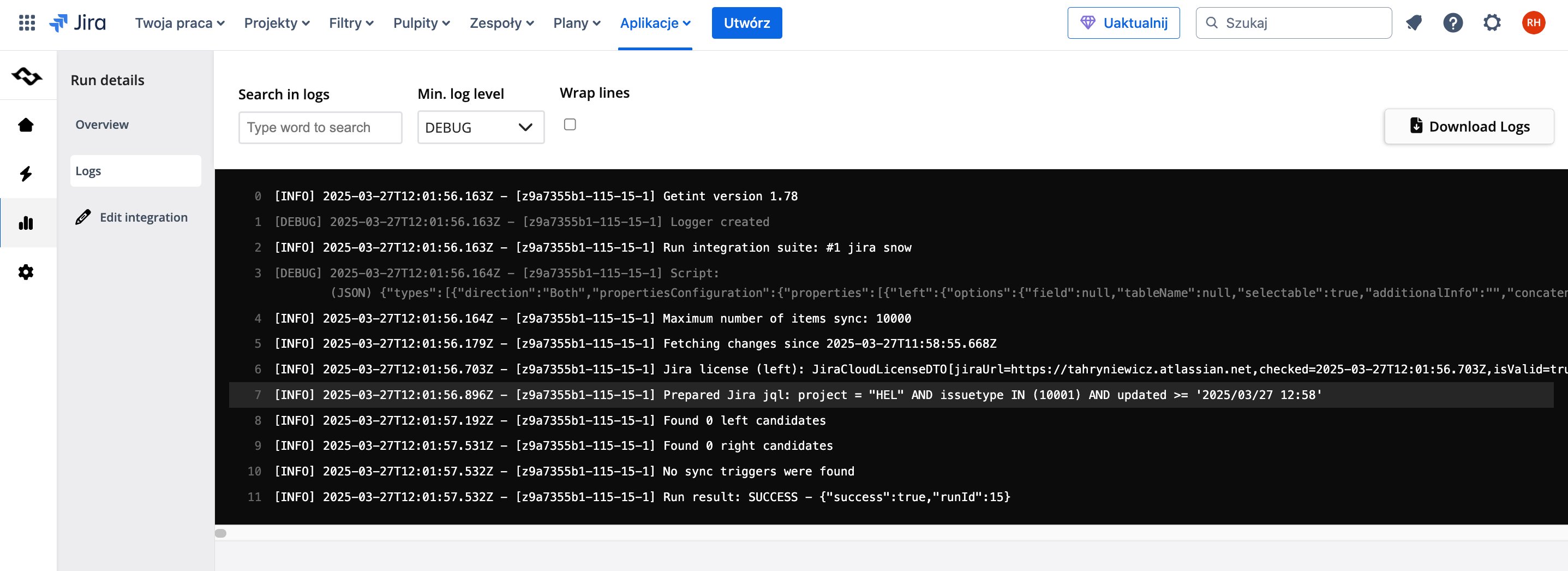The height and width of the screenshot is (571, 1568).
Task: Focus the Search in logs input
Action: coord(320,127)
